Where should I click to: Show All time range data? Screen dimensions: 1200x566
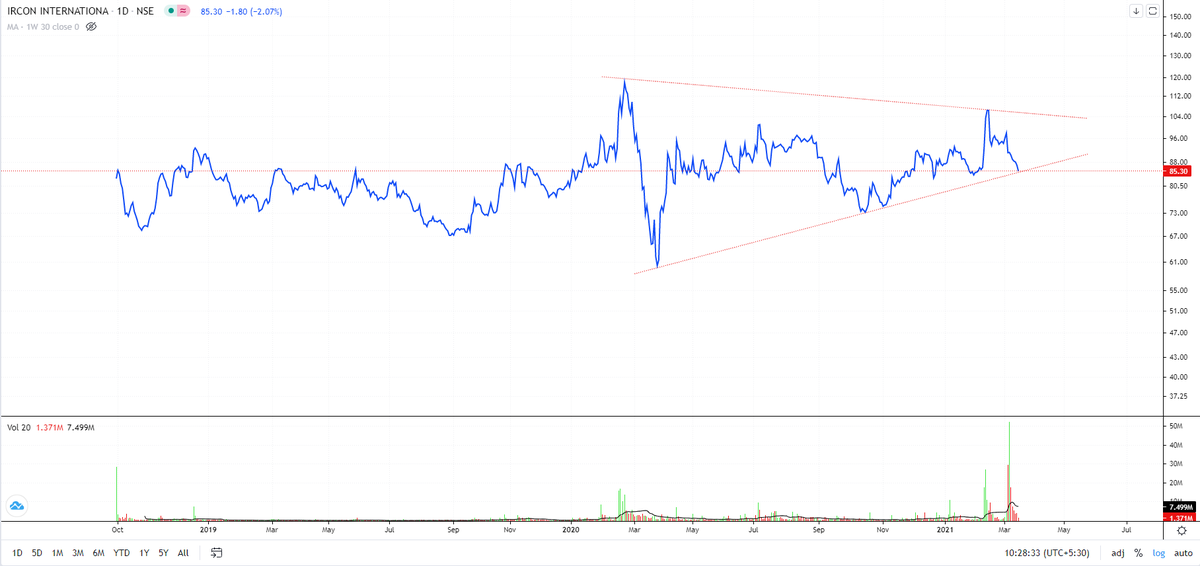(182, 552)
